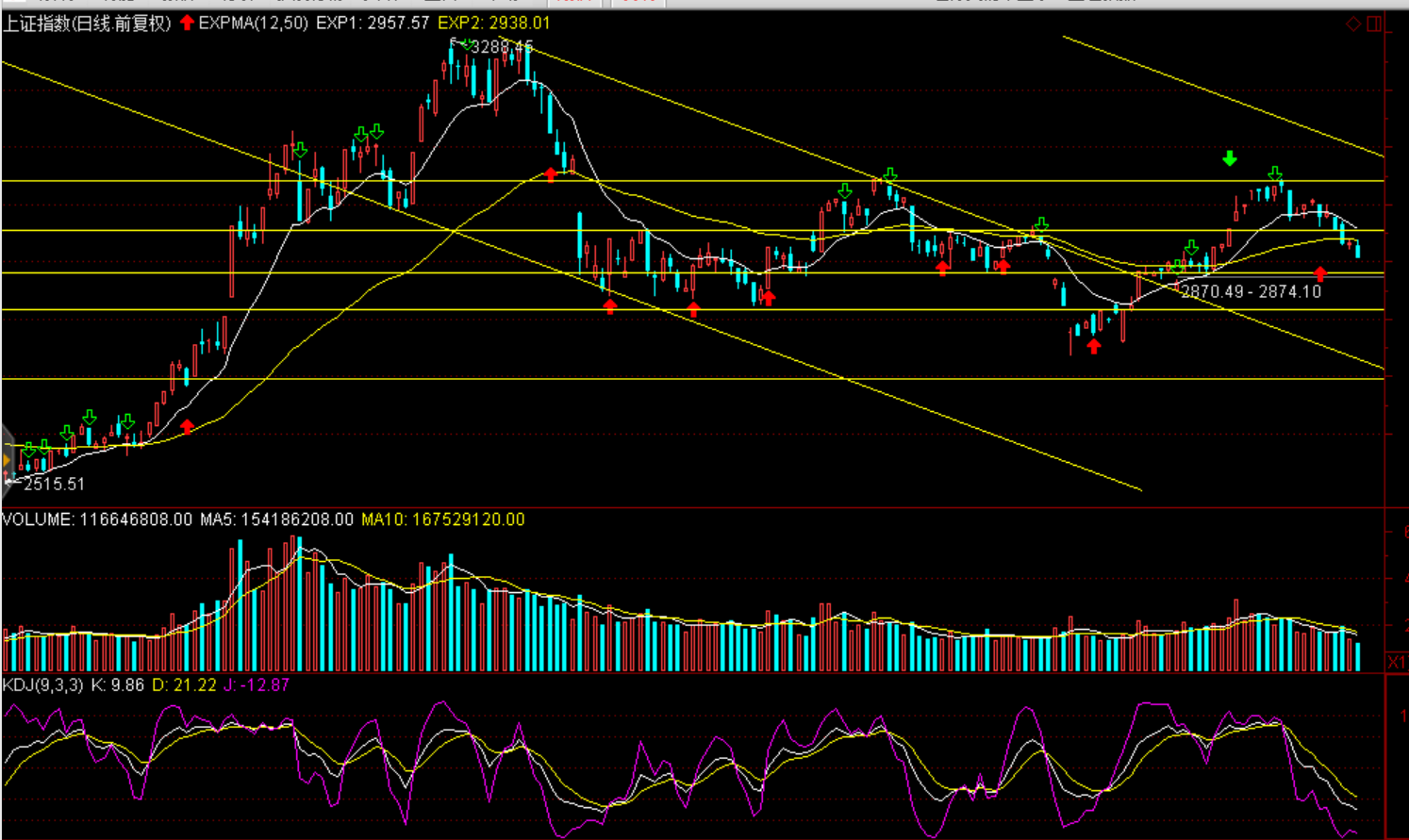1409x840 pixels.
Task: Click the red up arrow near the 2515.51 low
Action: click(x=187, y=427)
